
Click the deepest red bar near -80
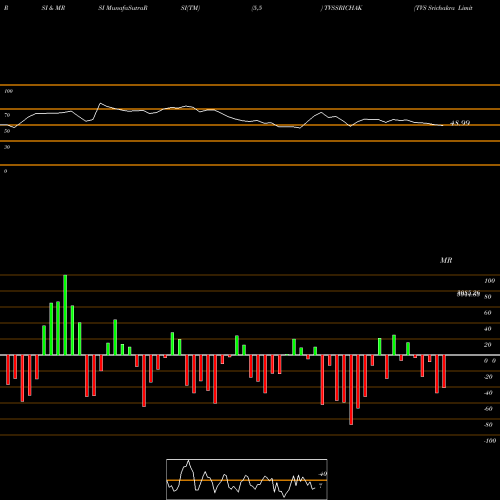351,390
